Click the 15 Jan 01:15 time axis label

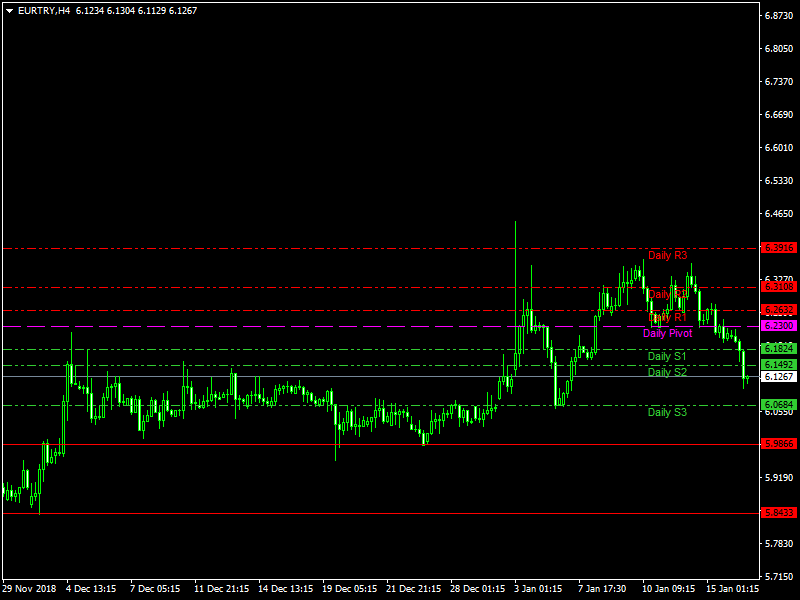pos(731,589)
